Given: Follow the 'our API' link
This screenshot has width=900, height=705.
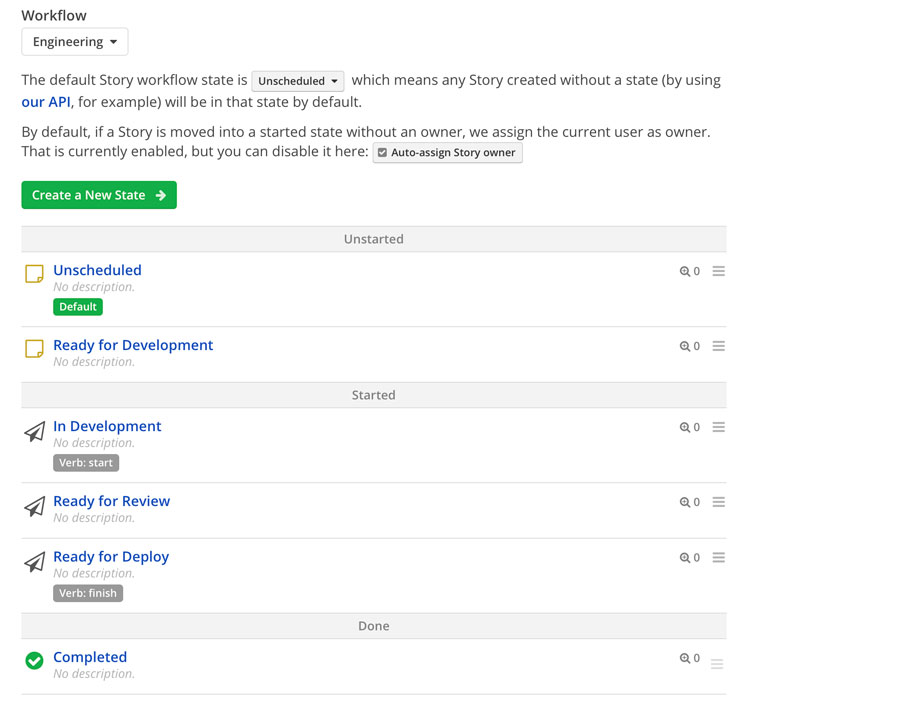Looking at the screenshot, I should [46, 102].
